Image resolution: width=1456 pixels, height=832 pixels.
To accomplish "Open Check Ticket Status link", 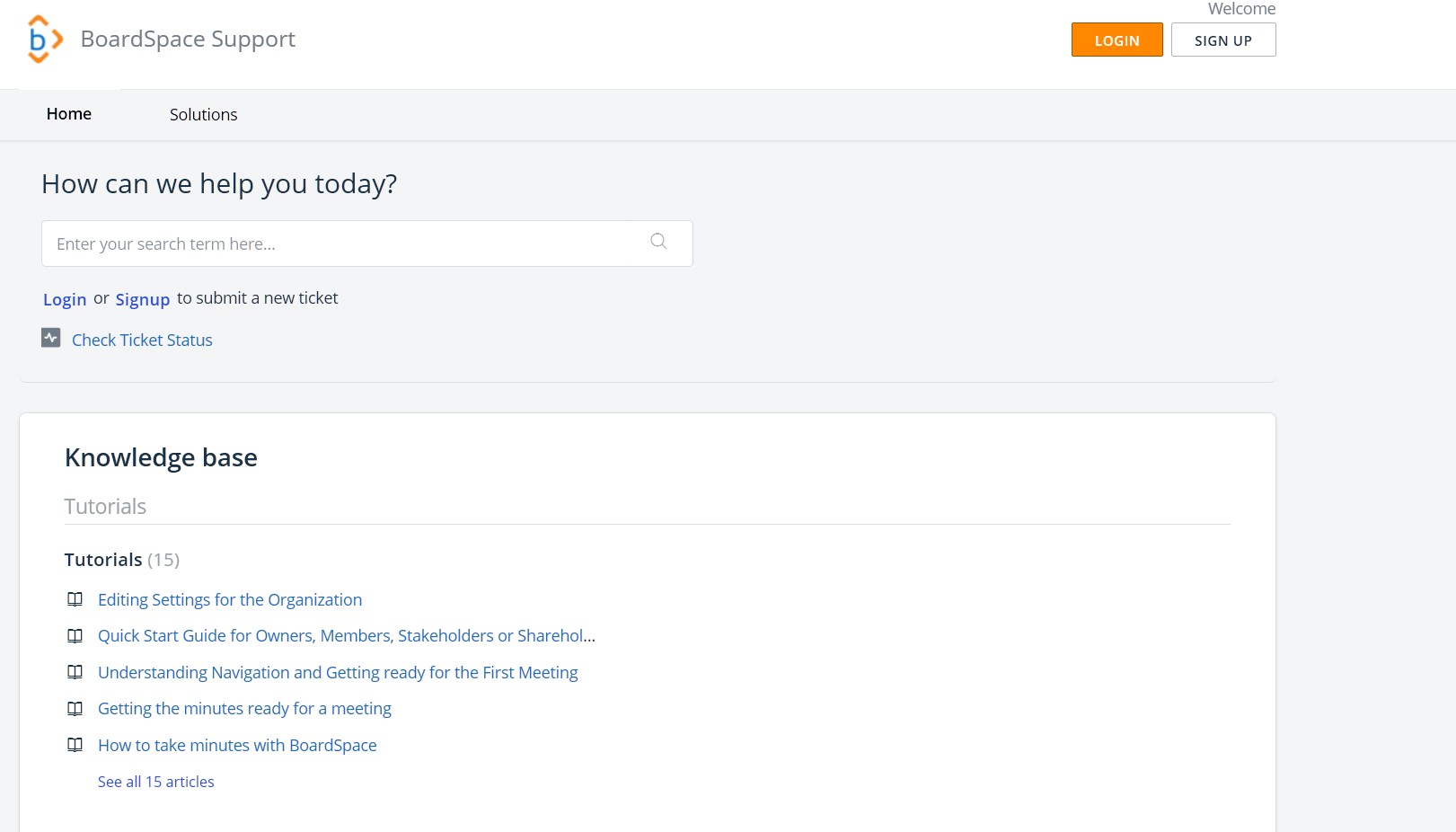I will coord(142,340).
